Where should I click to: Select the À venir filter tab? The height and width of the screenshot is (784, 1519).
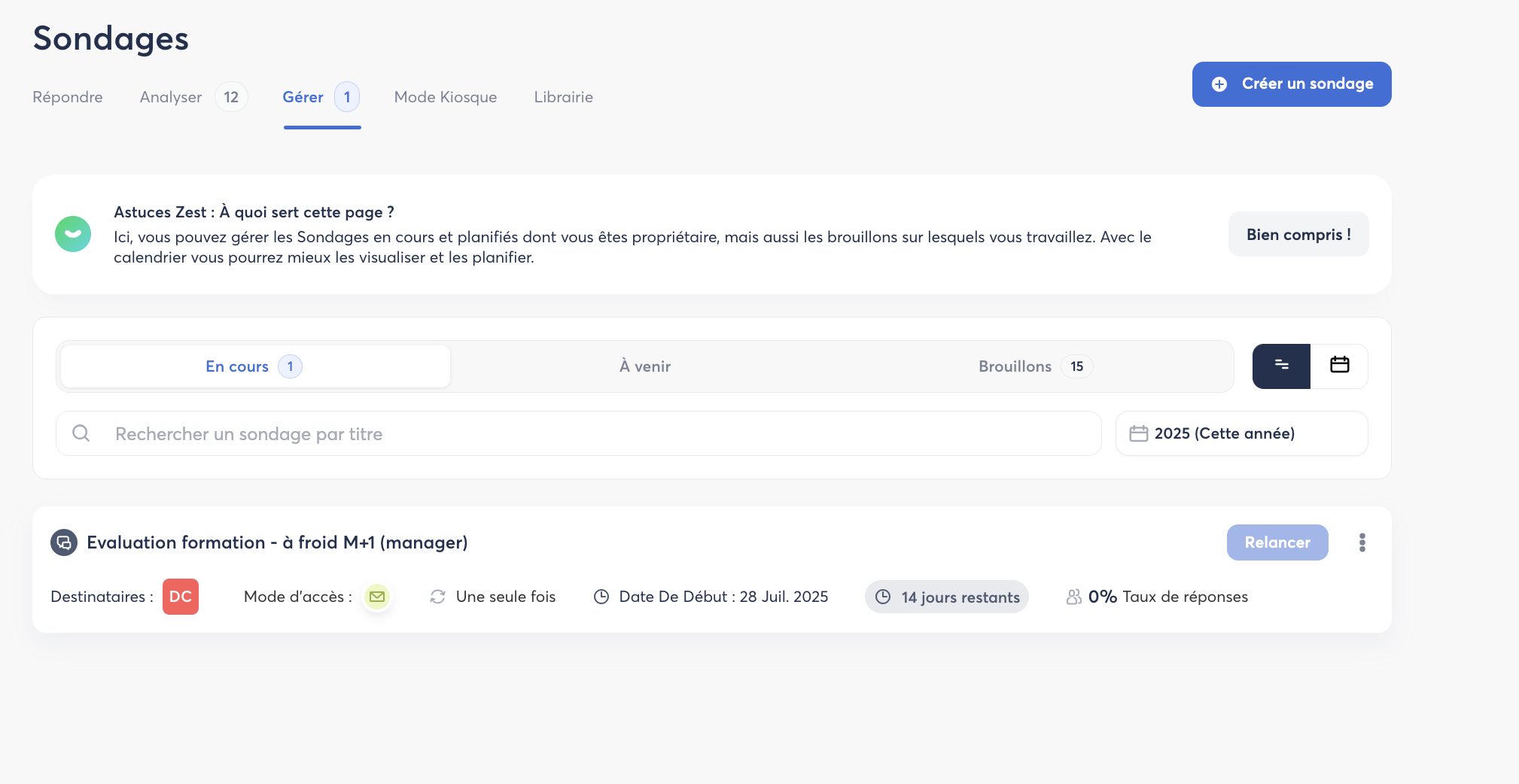tap(645, 366)
